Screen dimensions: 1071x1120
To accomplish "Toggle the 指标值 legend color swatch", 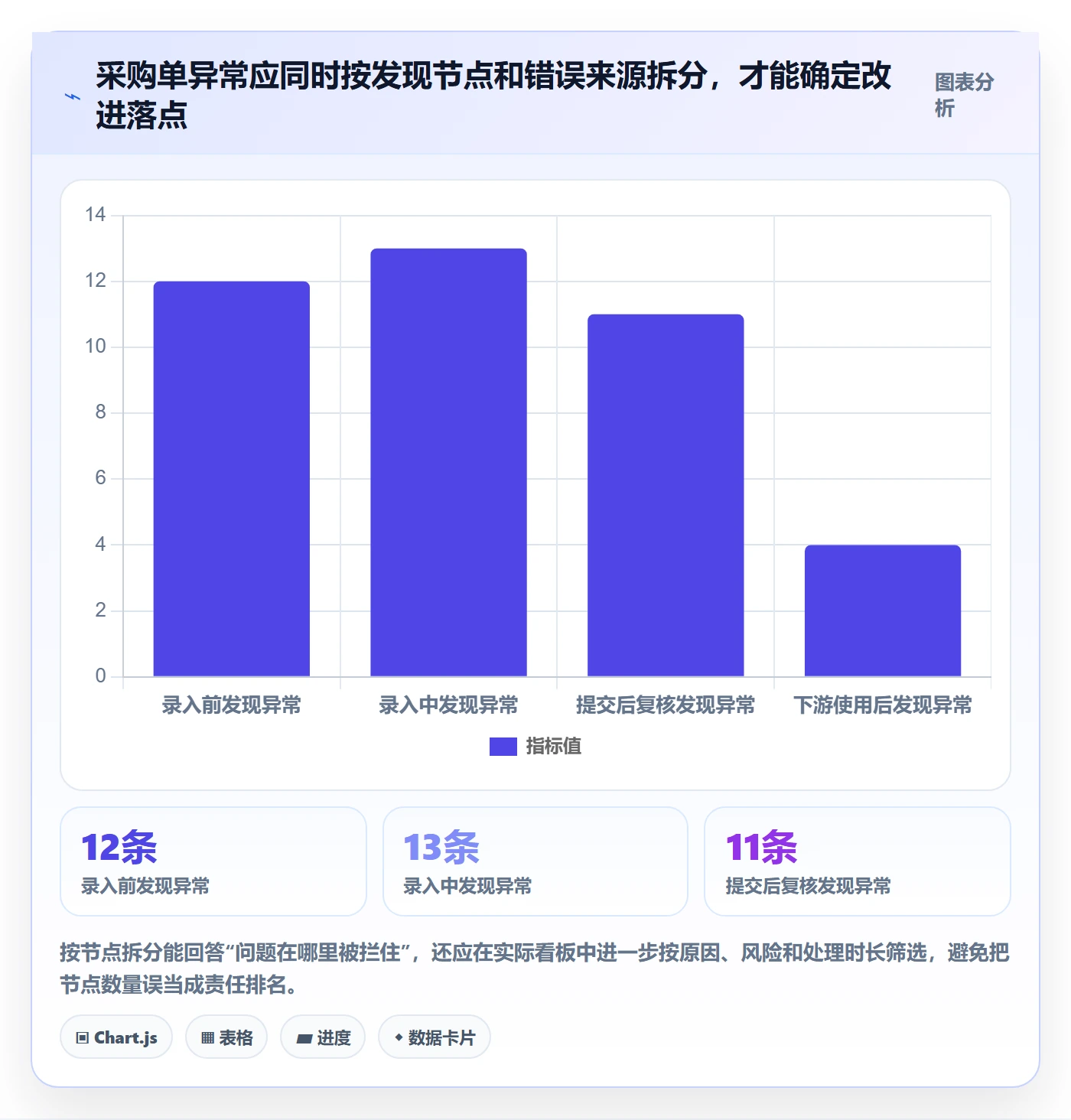I will coord(503,746).
